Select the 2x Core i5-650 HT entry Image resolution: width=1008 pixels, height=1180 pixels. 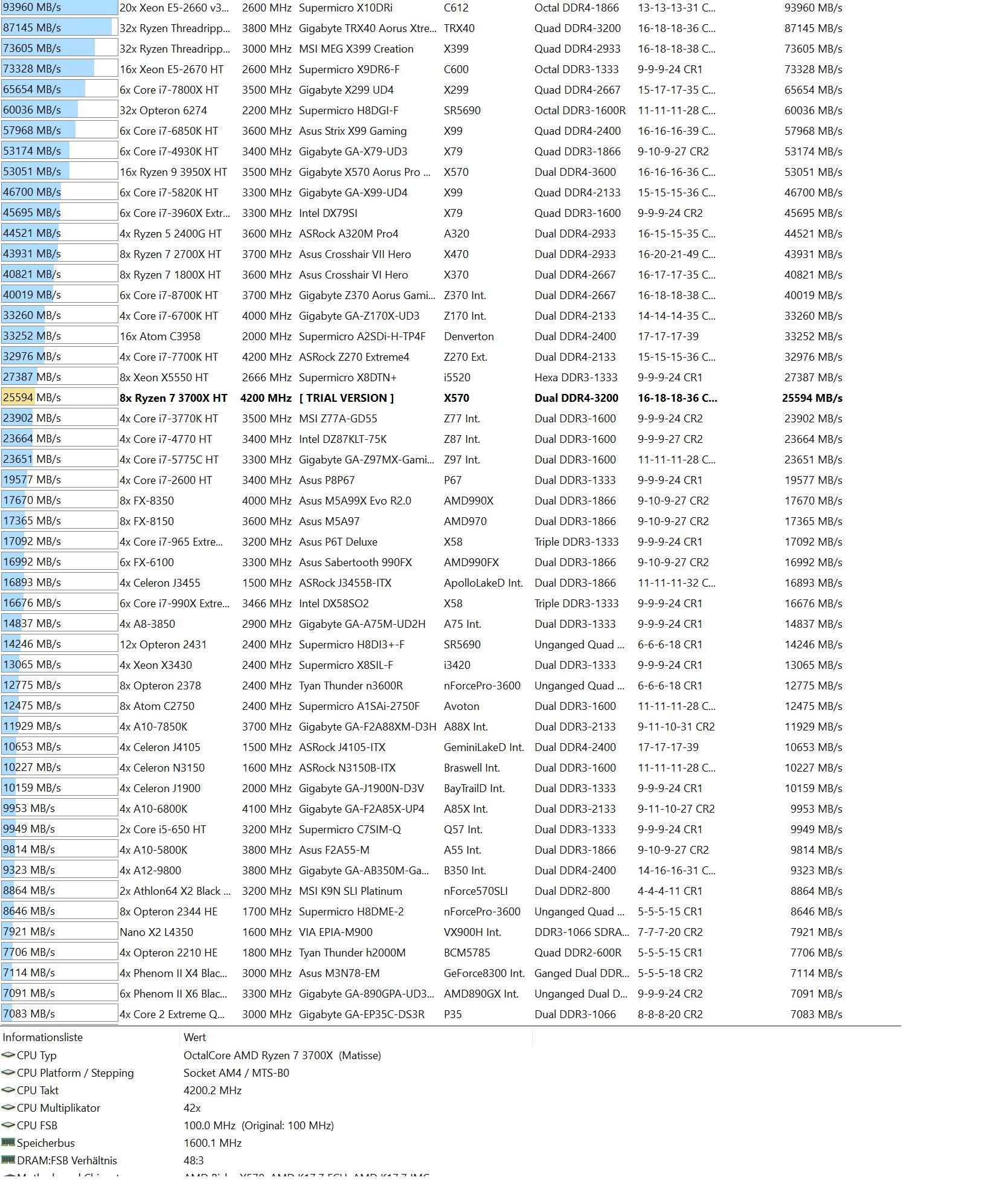coord(163,829)
